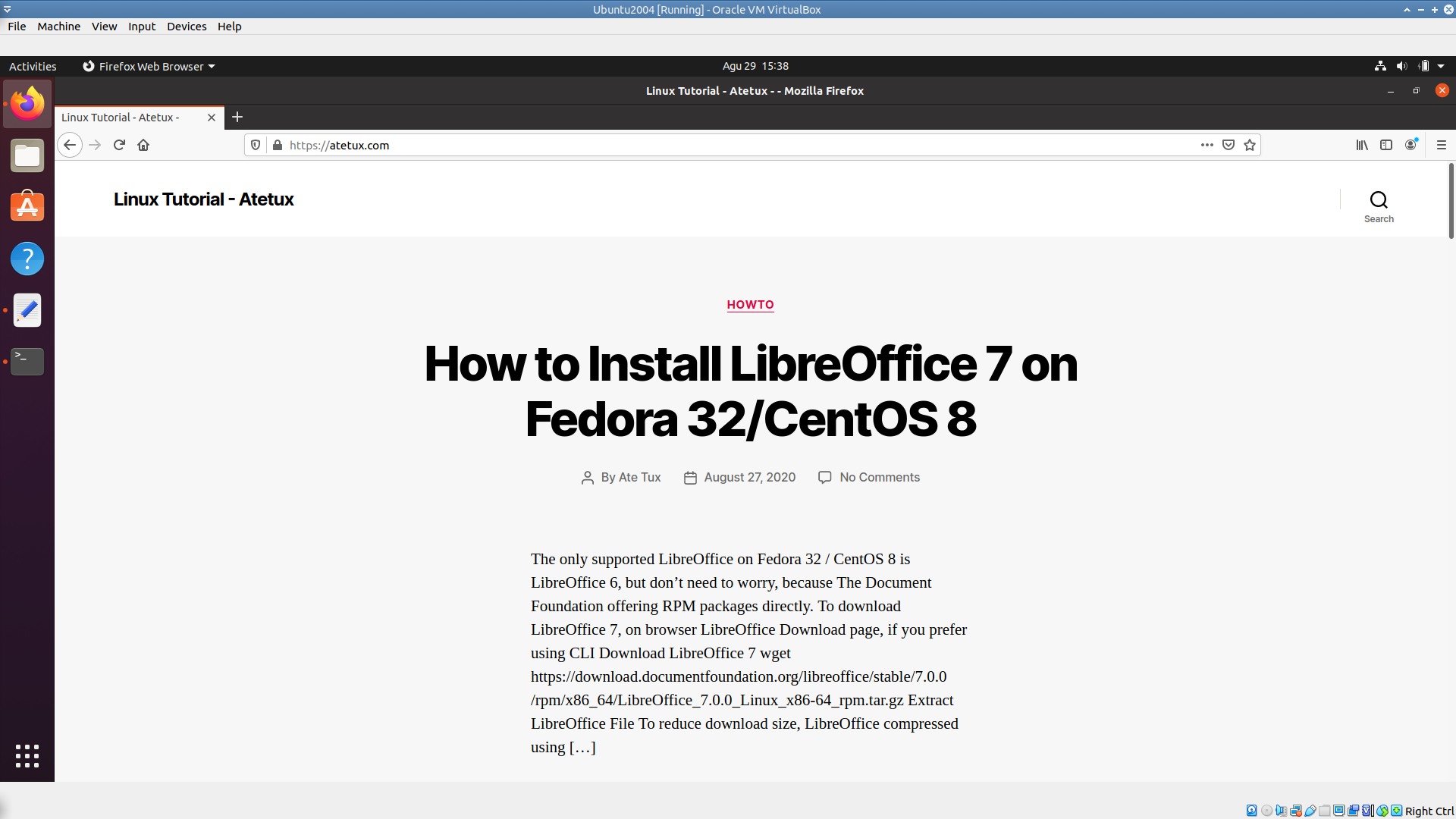Click the Linux Tutorial - Atetux site title
The height and width of the screenshot is (819, 1456).
click(x=203, y=199)
